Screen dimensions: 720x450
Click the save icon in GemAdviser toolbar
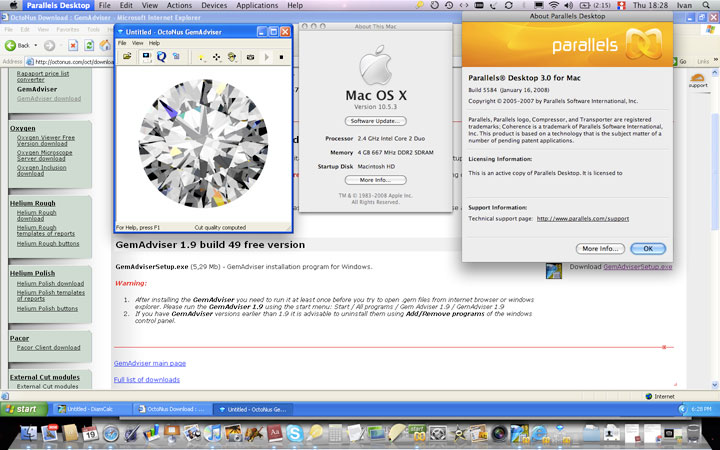pyautogui.click(x=145, y=57)
